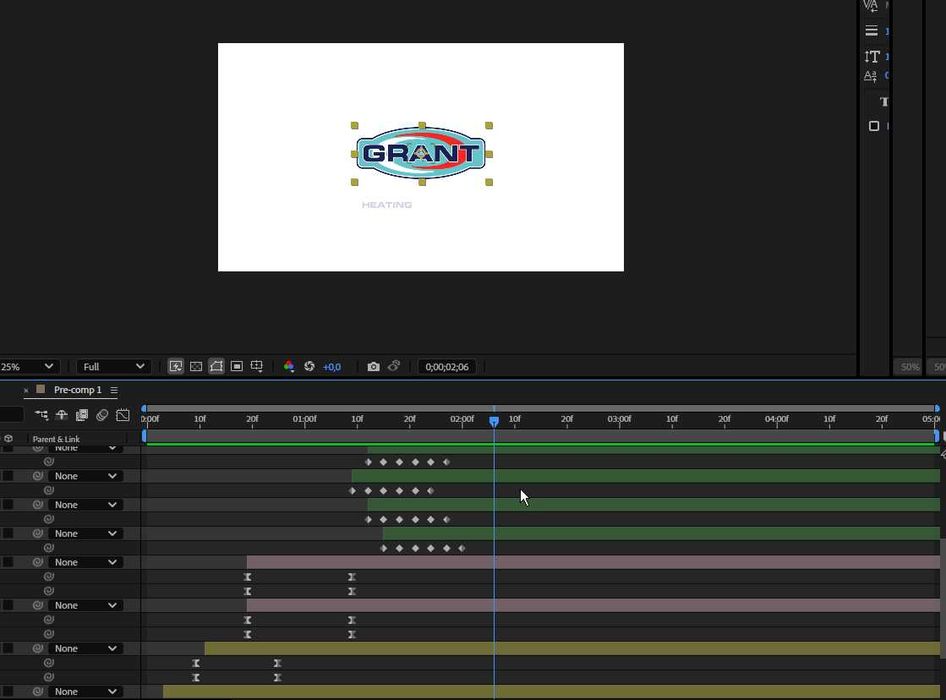The width and height of the screenshot is (946, 700).
Task: Enable Frame Blending in the timeline
Action: [81, 415]
